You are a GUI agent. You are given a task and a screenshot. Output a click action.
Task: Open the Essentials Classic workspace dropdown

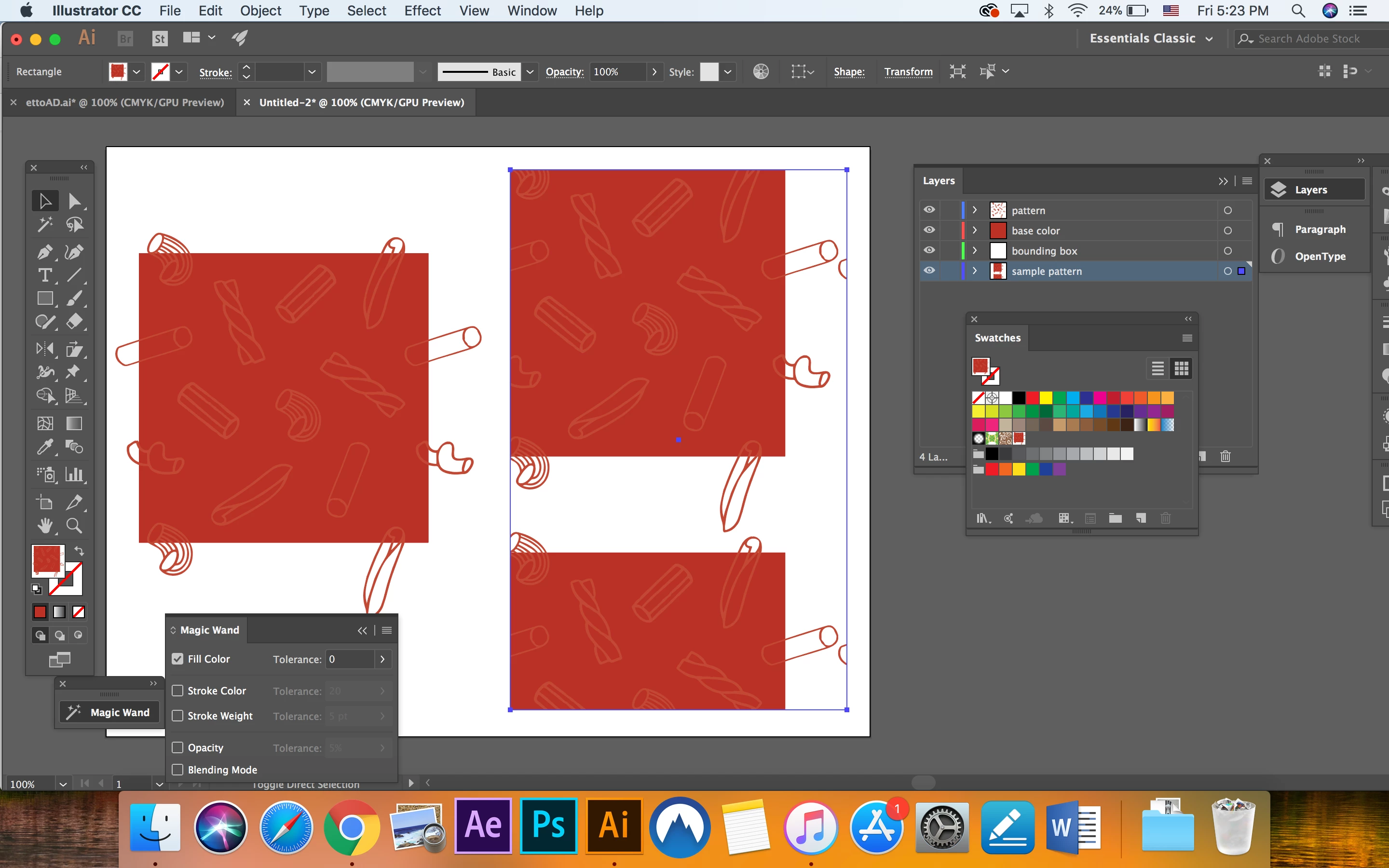coord(1151,39)
